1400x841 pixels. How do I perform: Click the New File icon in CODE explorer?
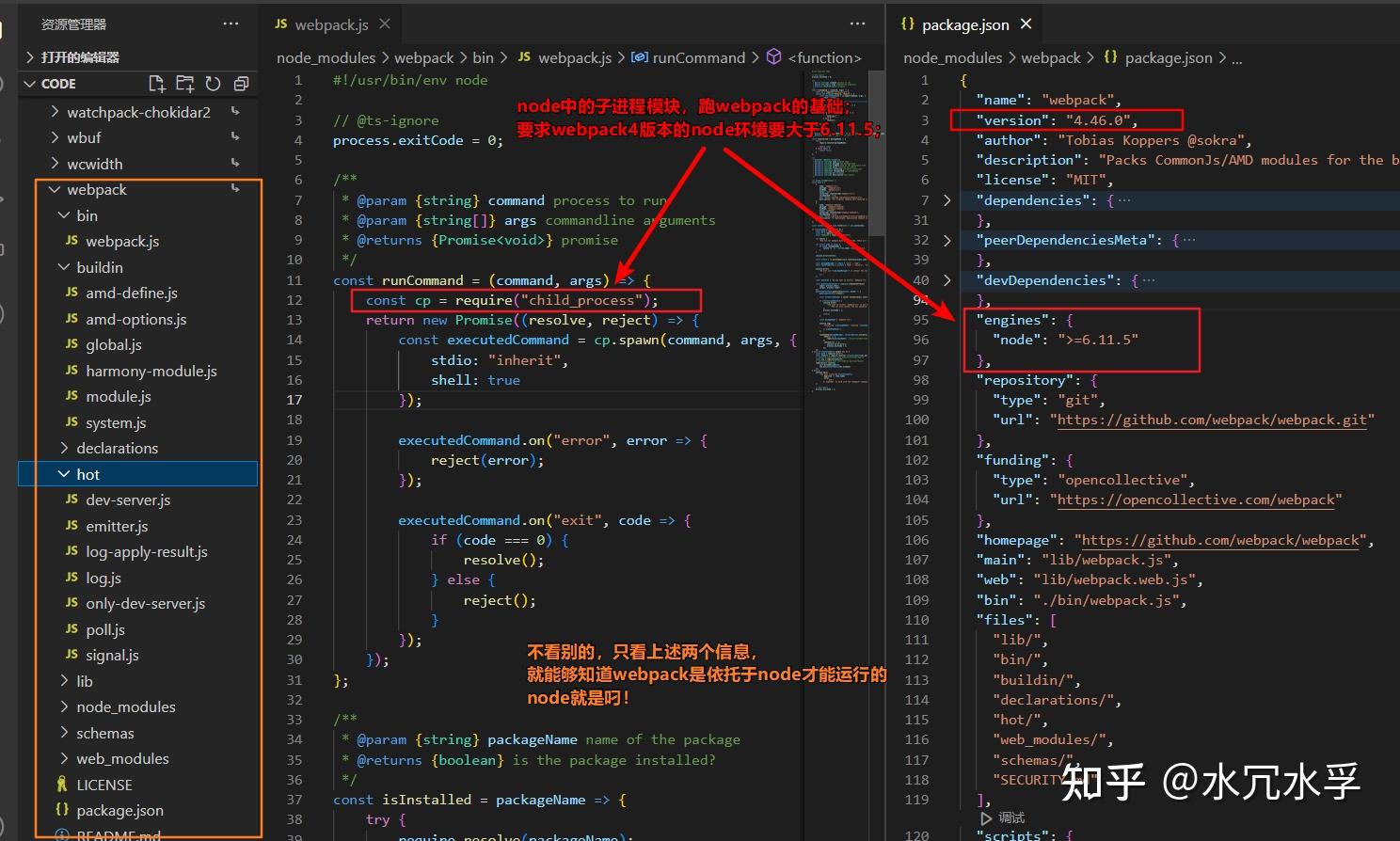[157, 83]
